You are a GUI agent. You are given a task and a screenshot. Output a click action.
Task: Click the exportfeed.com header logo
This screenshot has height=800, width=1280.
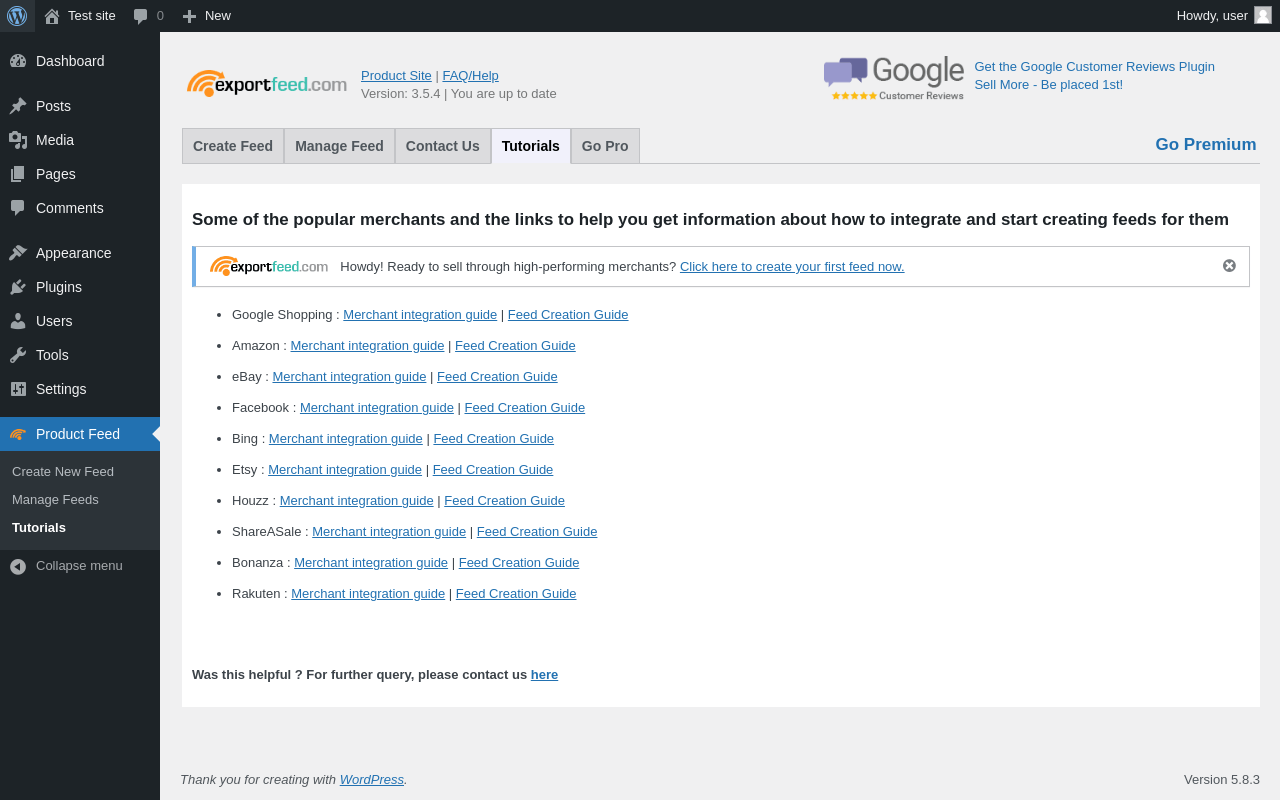pos(267,84)
